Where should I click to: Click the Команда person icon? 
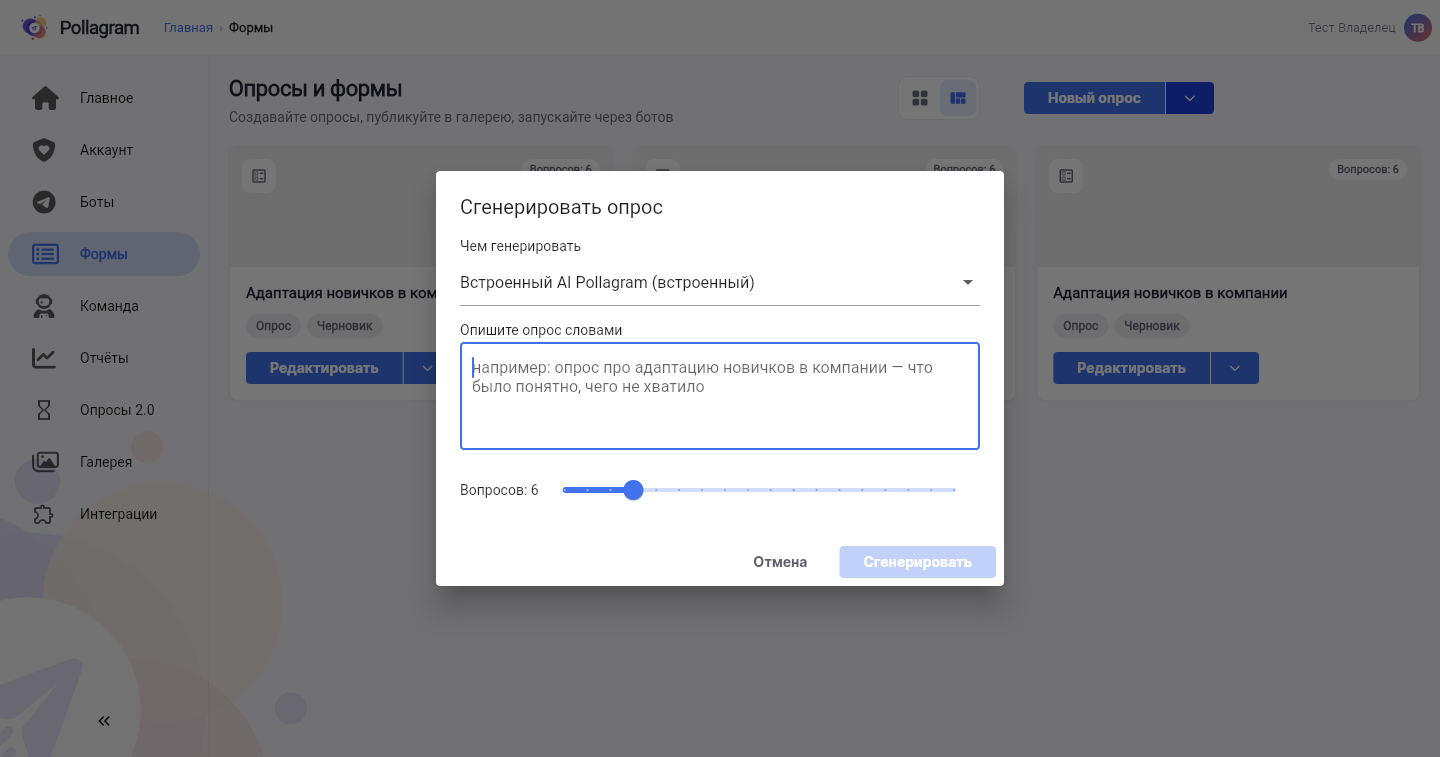45,306
